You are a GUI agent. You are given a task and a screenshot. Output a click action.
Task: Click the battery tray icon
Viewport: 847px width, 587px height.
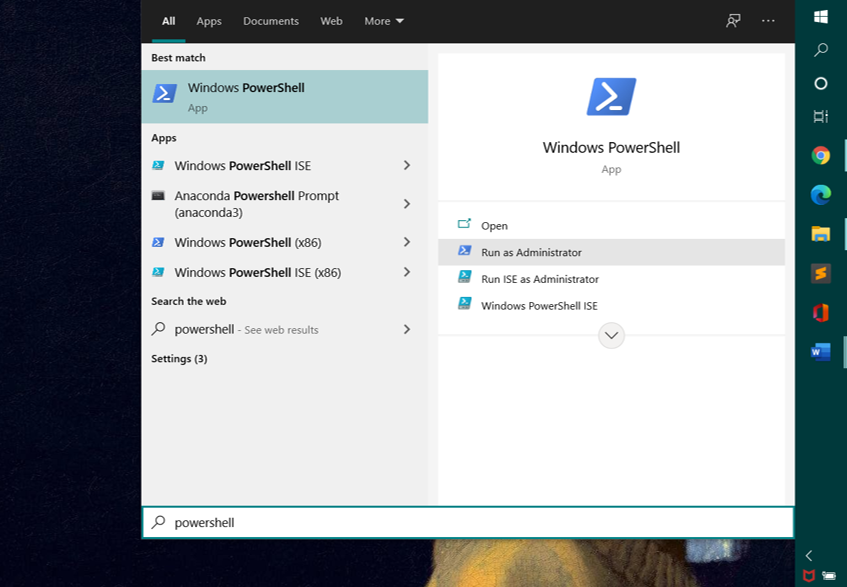point(829,576)
